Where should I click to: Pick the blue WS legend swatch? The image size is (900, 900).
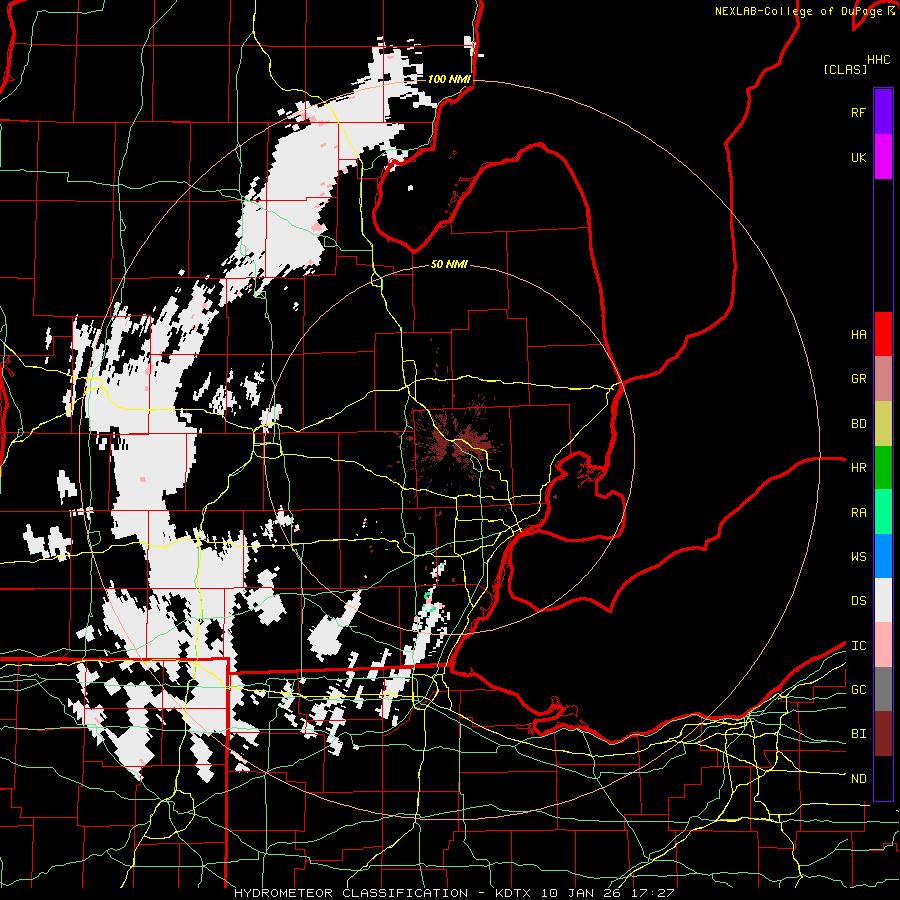tap(883, 556)
